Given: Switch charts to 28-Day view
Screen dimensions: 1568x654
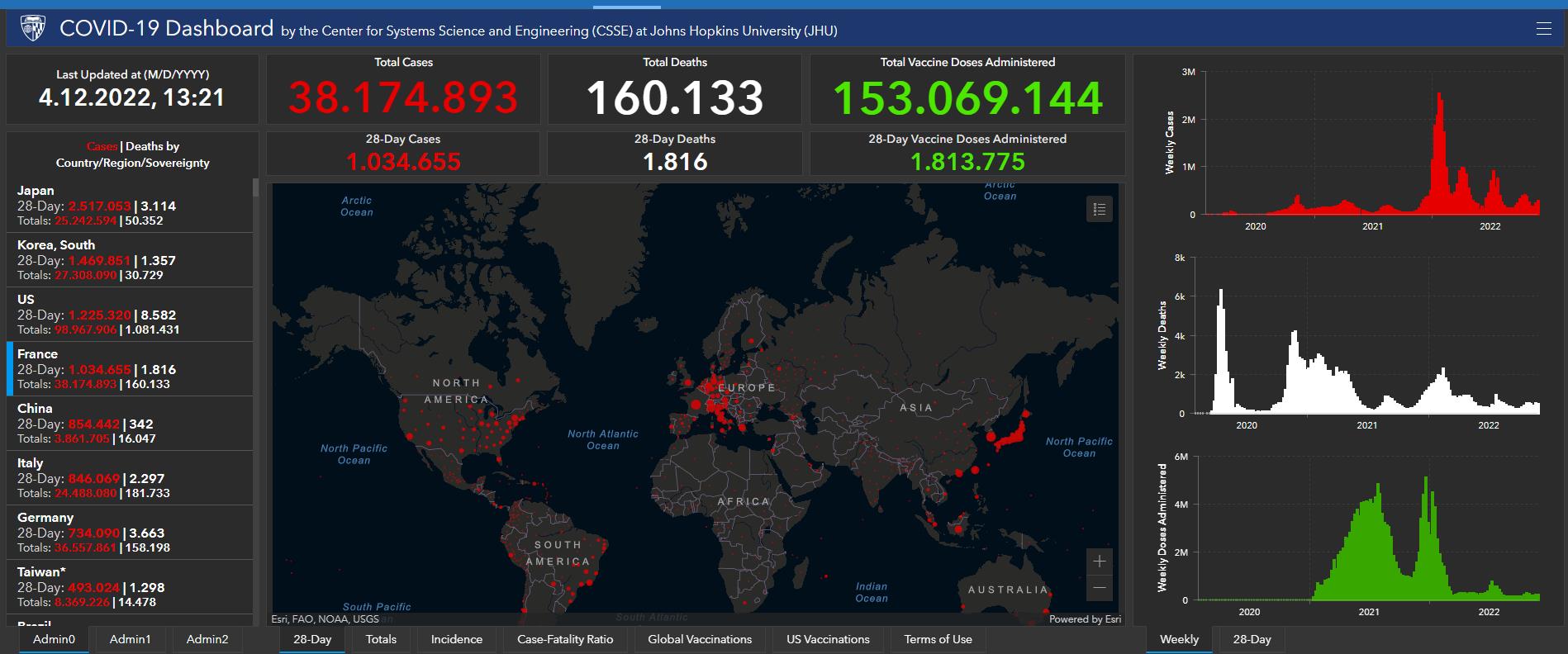Looking at the screenshot, I should pyautogui.click(x=1252, y=639).
